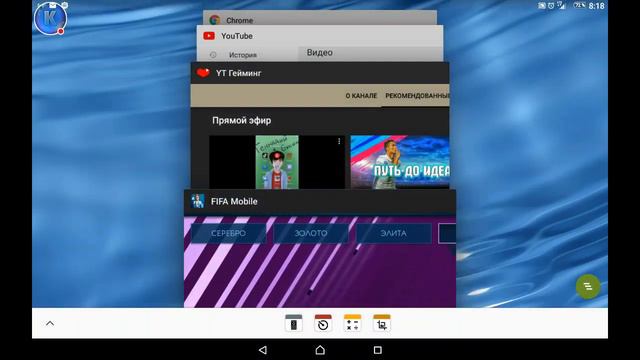The image size is (640, 360).
Task: Tap the signal strength status icon
Action: 562,6
